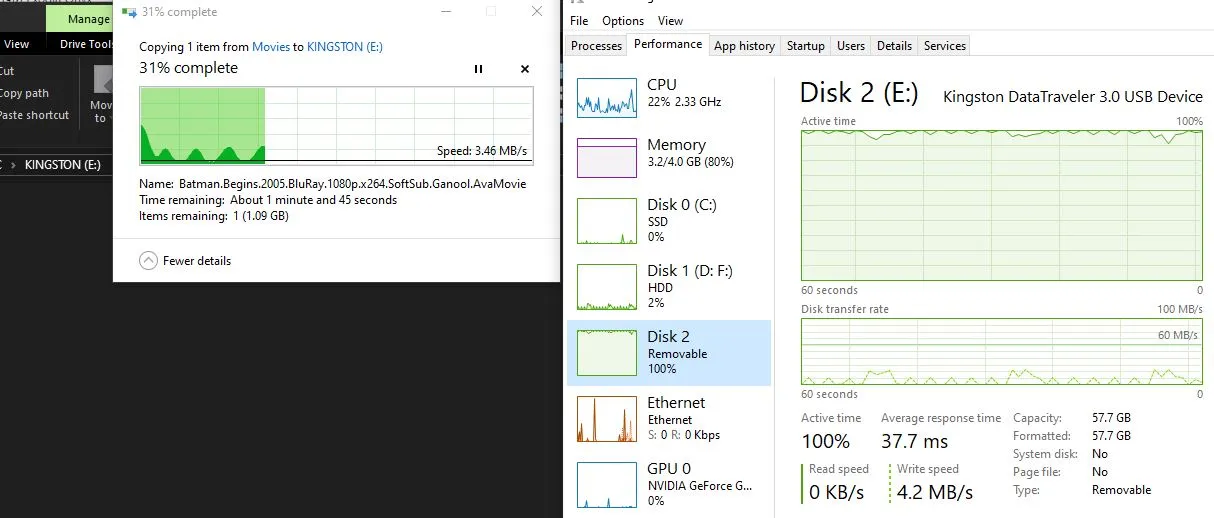Open the Options menu in Task Manager

[623, 20]
